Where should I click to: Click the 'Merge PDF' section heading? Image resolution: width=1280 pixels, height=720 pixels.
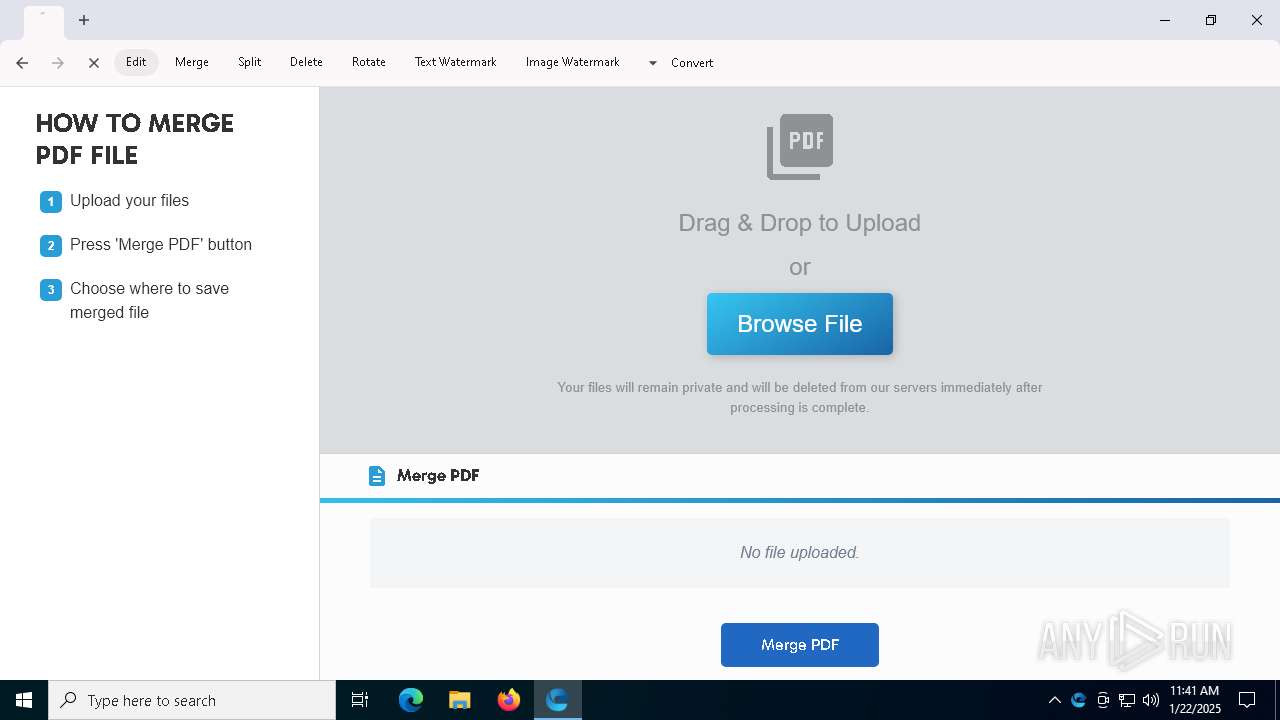click(438, 476)
